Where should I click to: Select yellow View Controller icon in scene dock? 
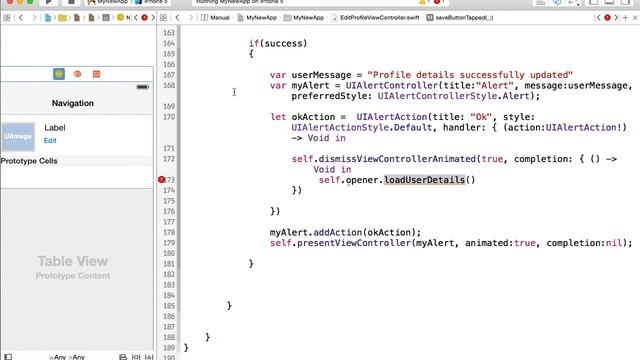coord(59,74)
